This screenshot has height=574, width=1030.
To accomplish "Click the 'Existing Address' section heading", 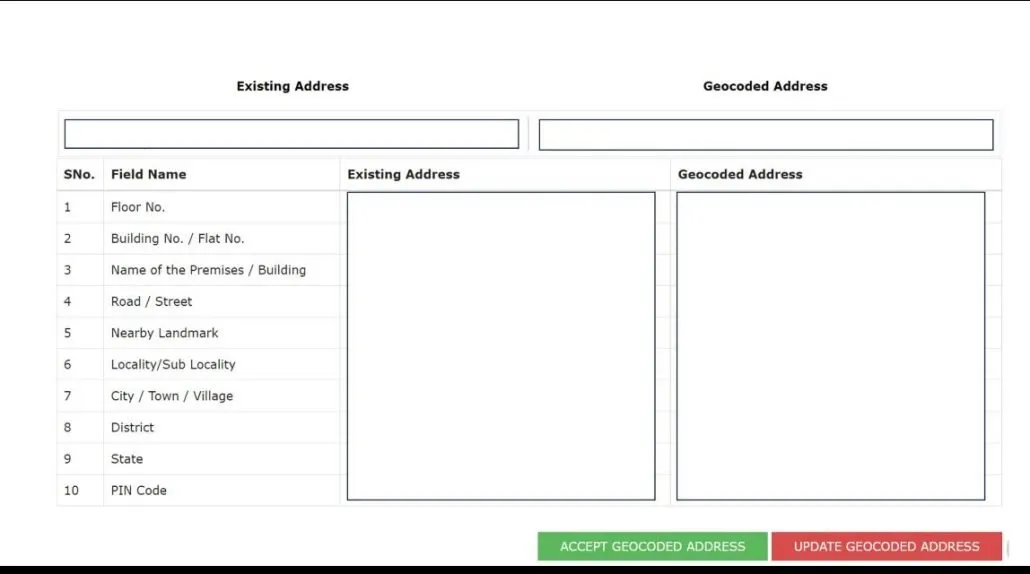I will (x=292, y=86).
